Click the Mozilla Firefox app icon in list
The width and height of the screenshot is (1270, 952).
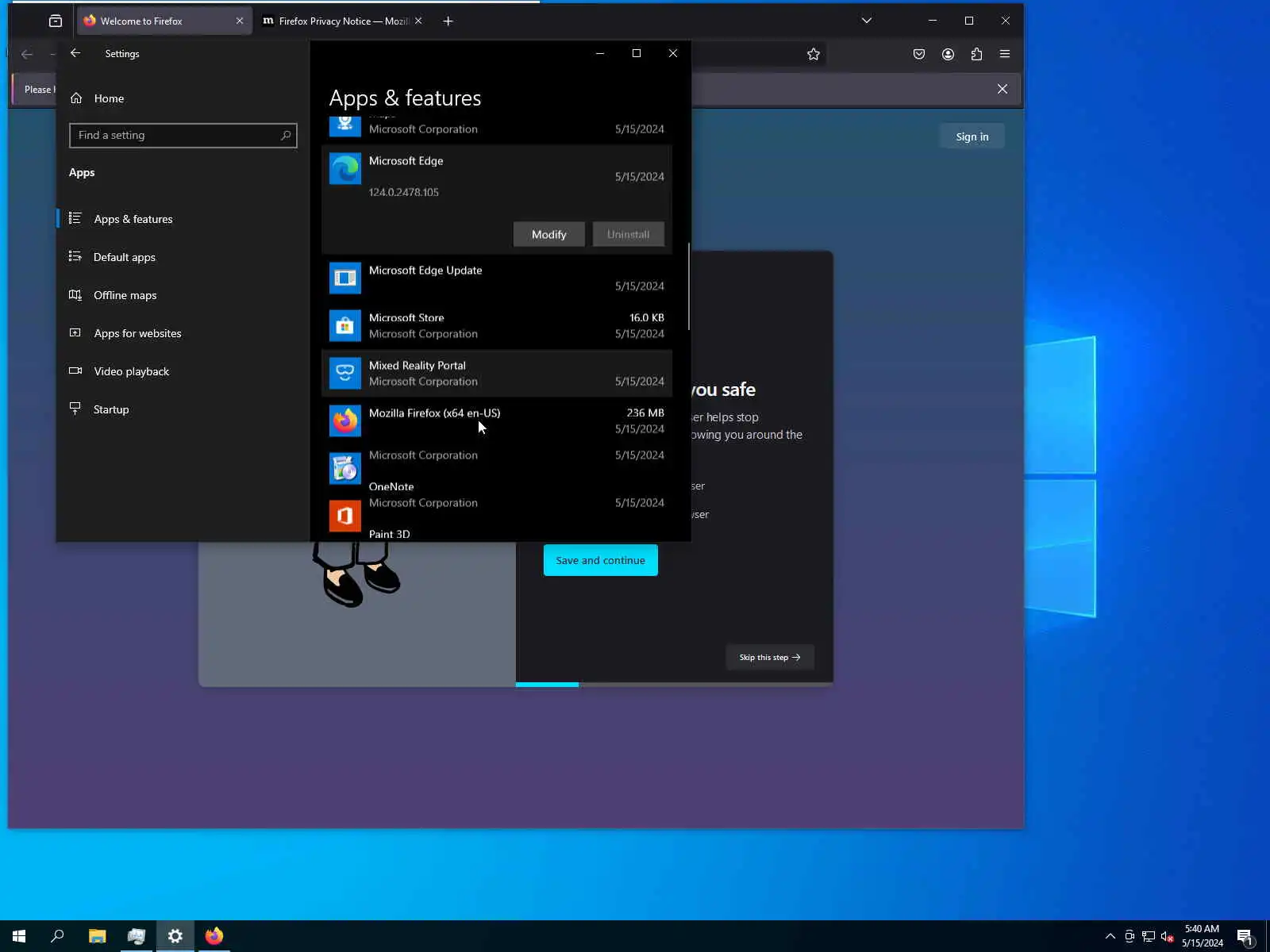point(345,421)
